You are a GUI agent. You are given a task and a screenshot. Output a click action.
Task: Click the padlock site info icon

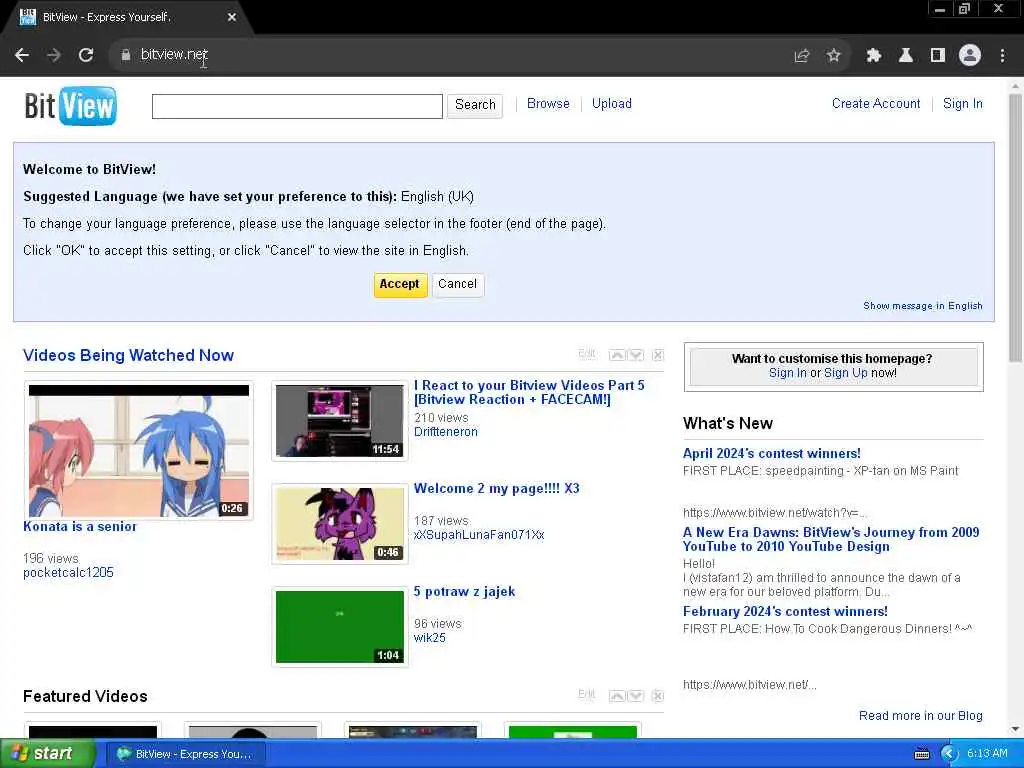point(125,56)
